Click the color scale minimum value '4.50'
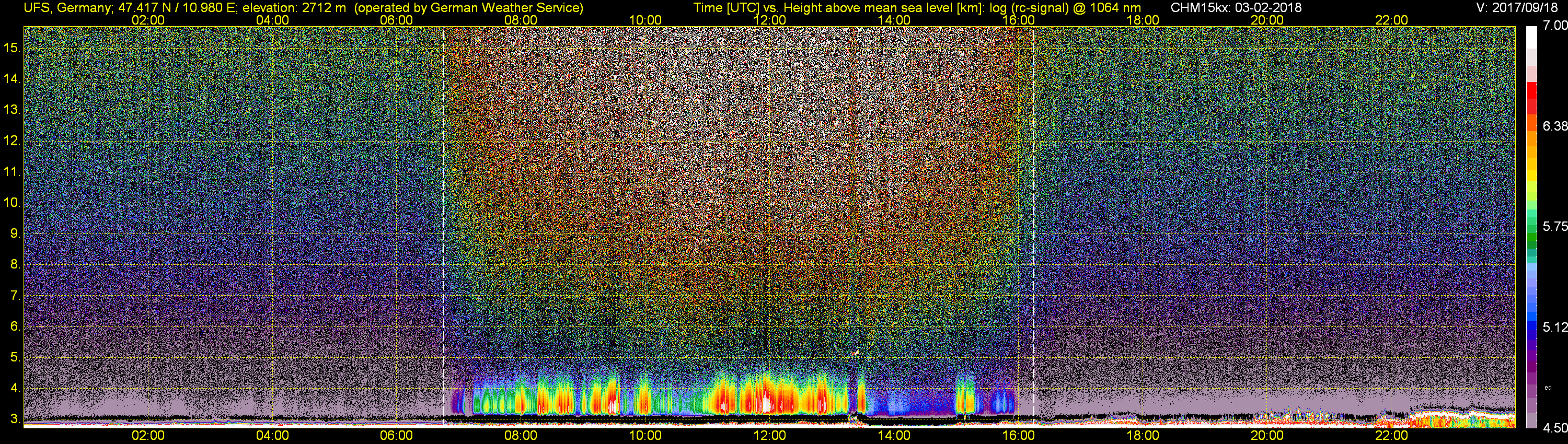 [1555, 428]
